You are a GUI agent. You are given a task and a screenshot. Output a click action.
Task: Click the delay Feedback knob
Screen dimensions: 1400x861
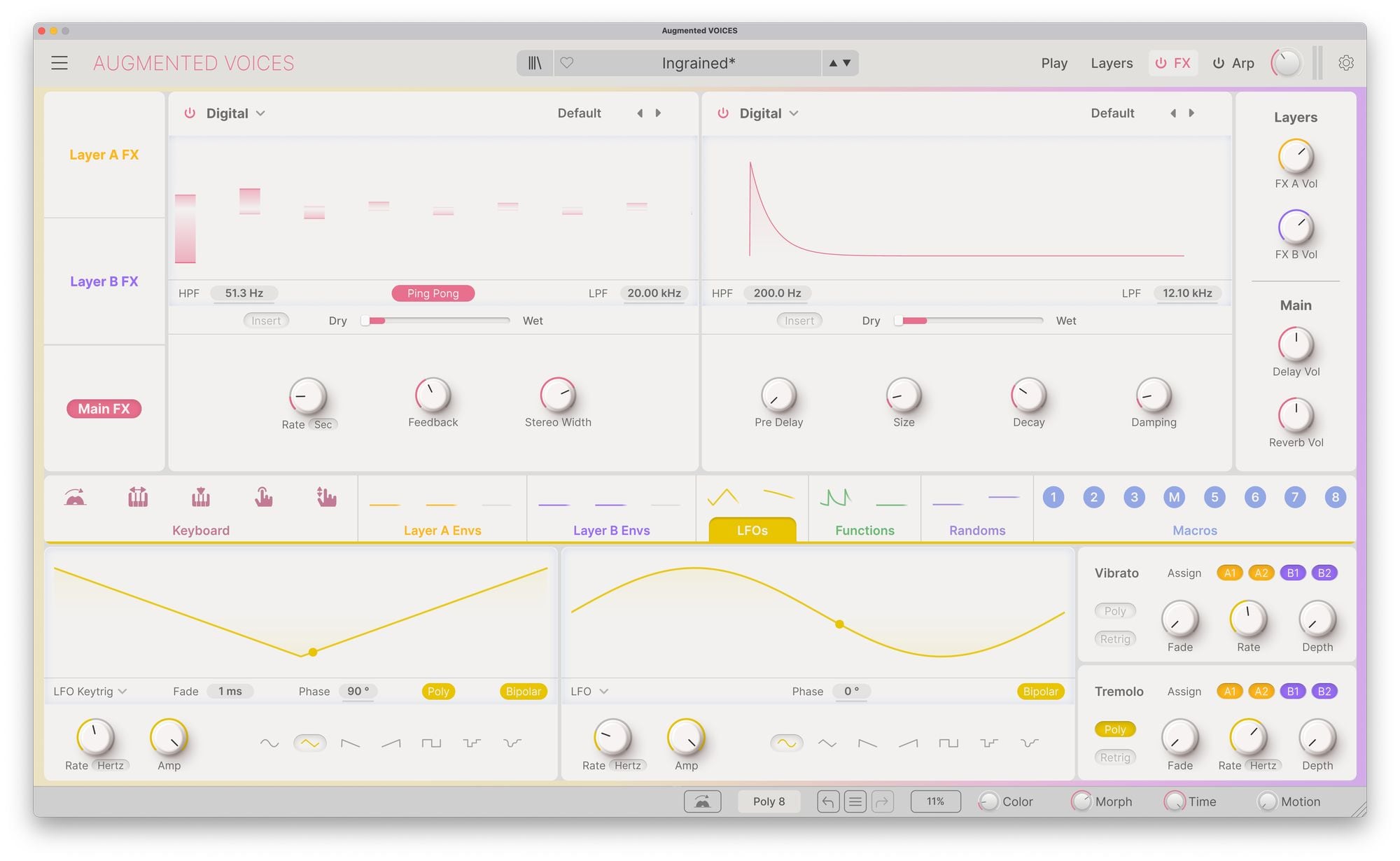433,395
